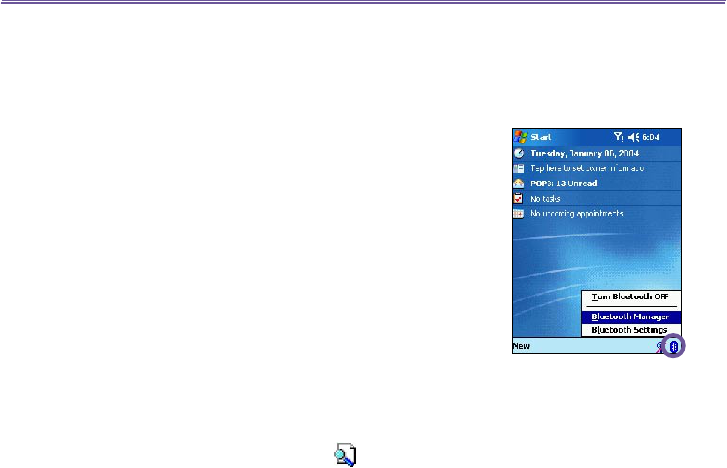Tap the owner information card icon
The image size is (727, 468).
click(519, 168)
